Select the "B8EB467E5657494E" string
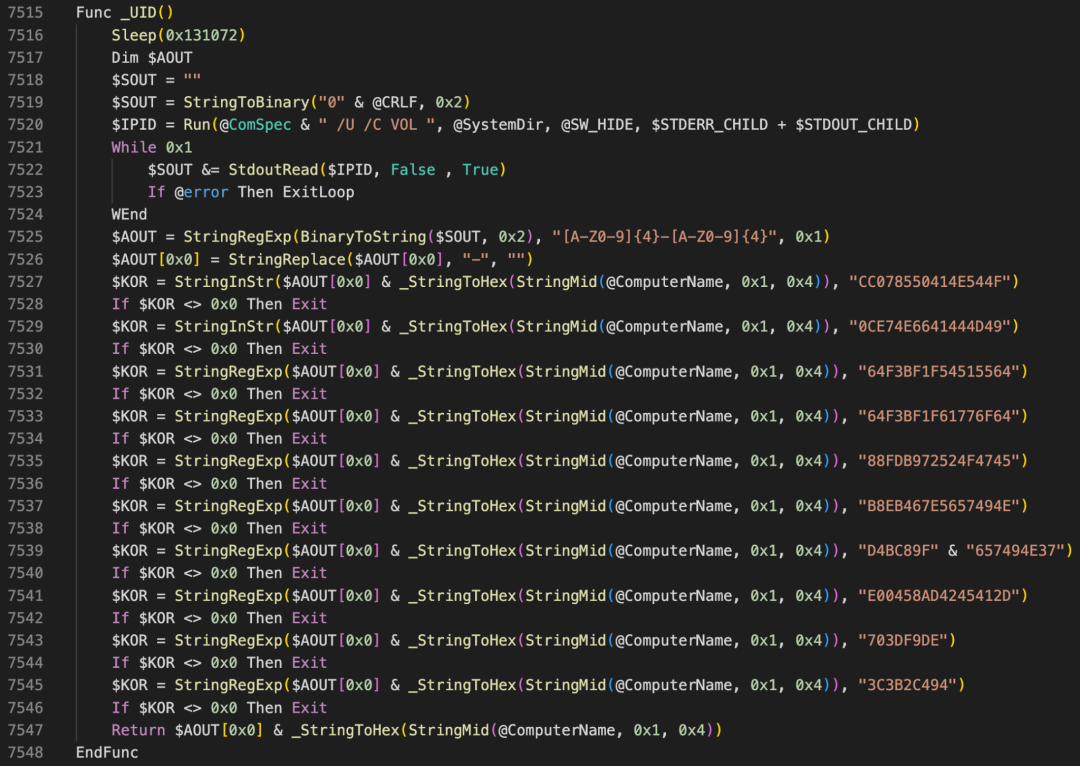Image resolution: width=1080 pixels, height=766 pixels. 939,506
